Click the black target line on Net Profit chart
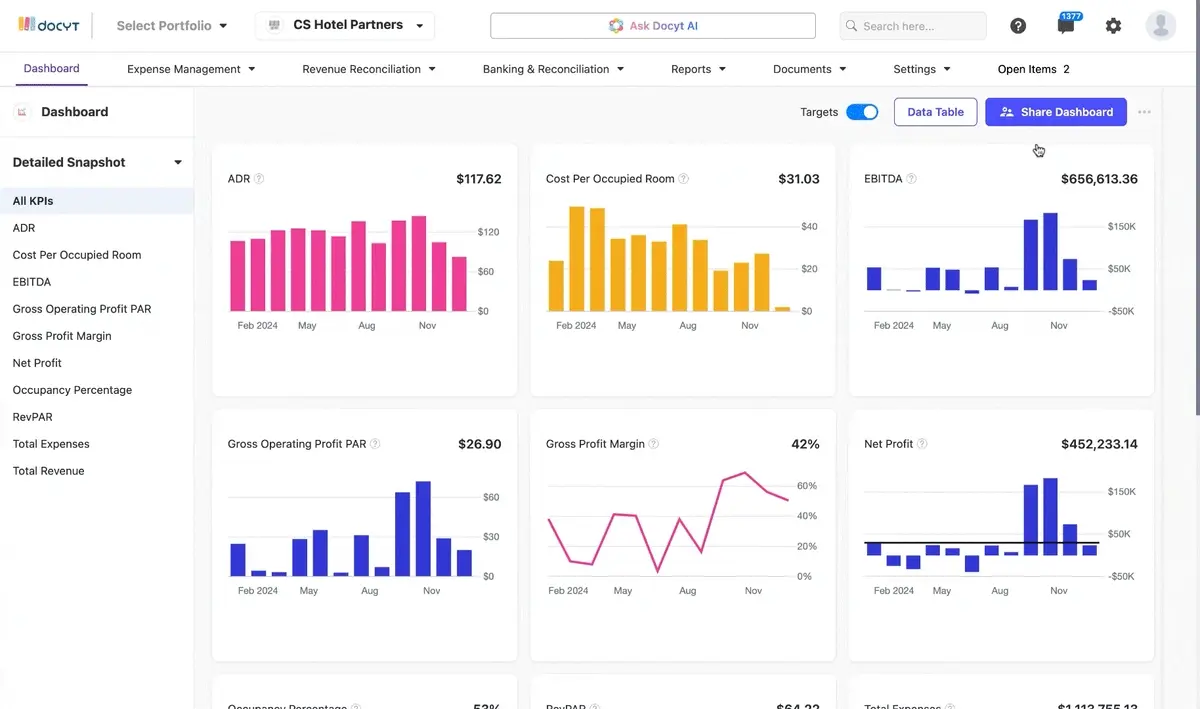Image resolution: width=1200 pixels, height=709 pixels. [x=981, y=543]
